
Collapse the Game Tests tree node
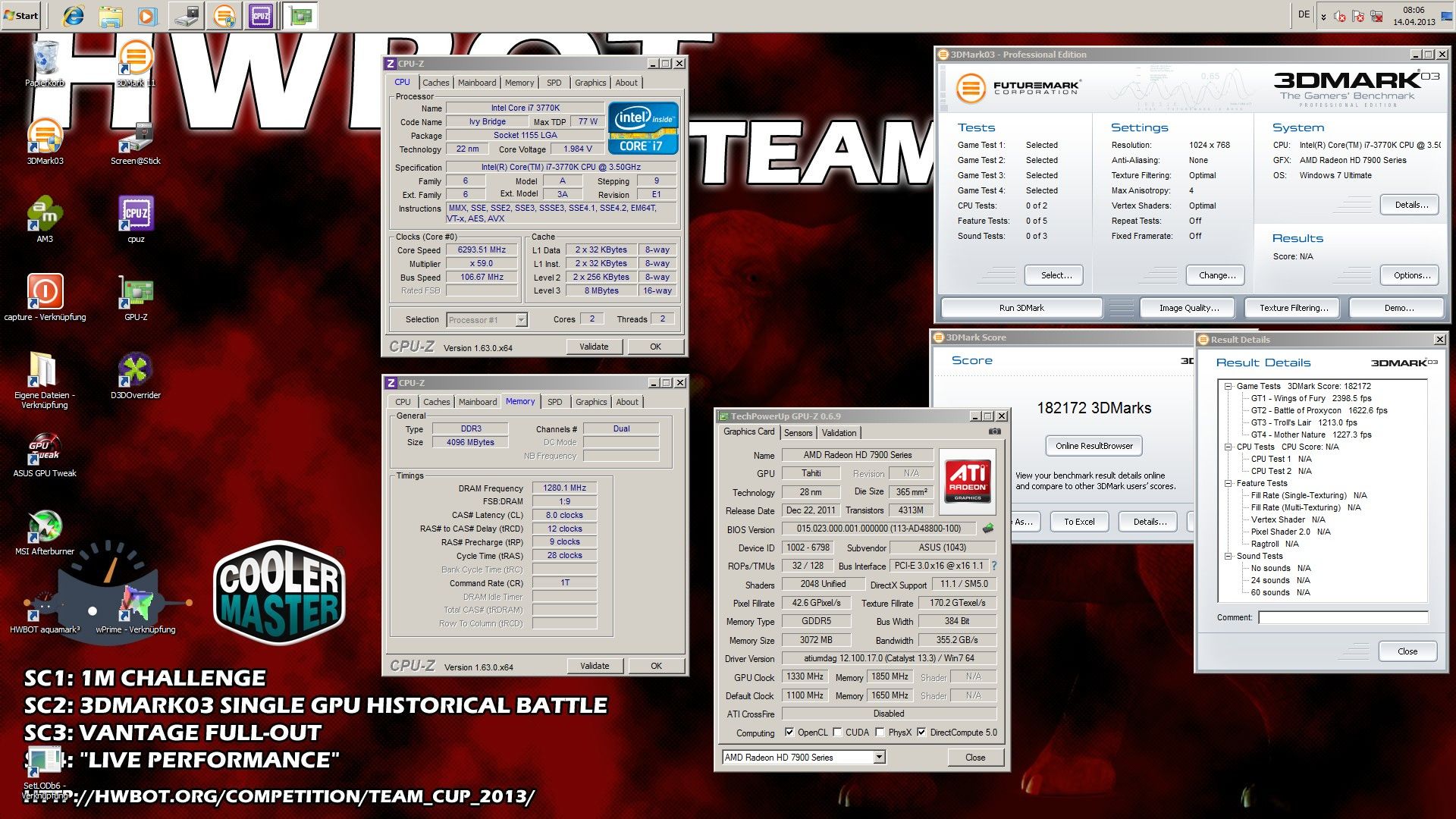coord(1228,386)
